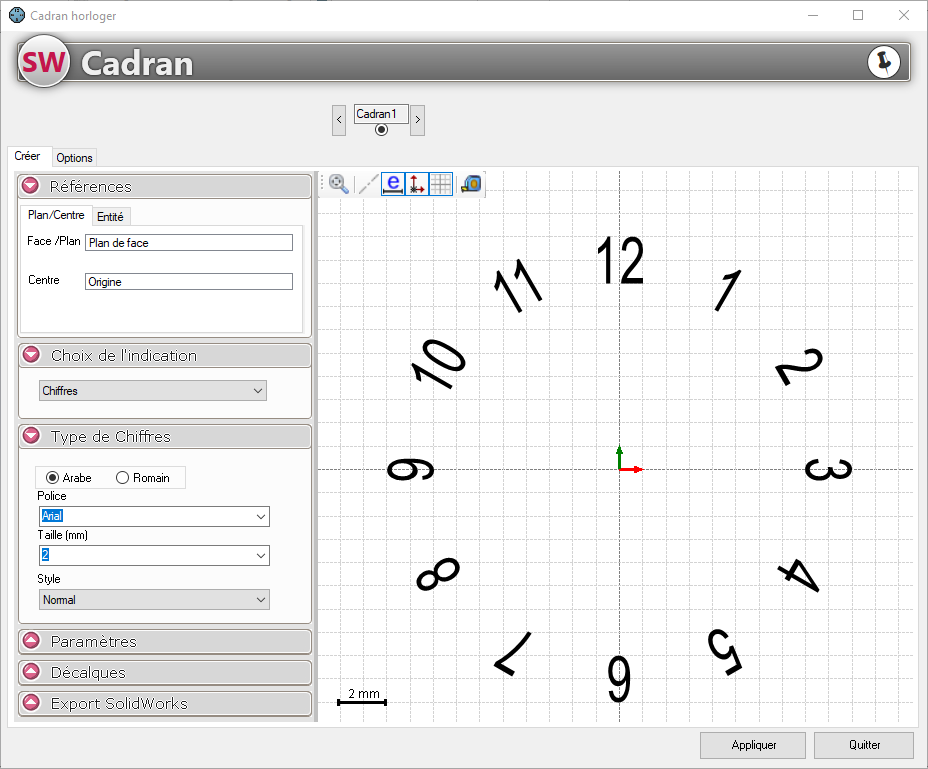Click the pushpin icon in the header
Image resolution: width=928 pixels, height=769 pixels.
[883, 62]
